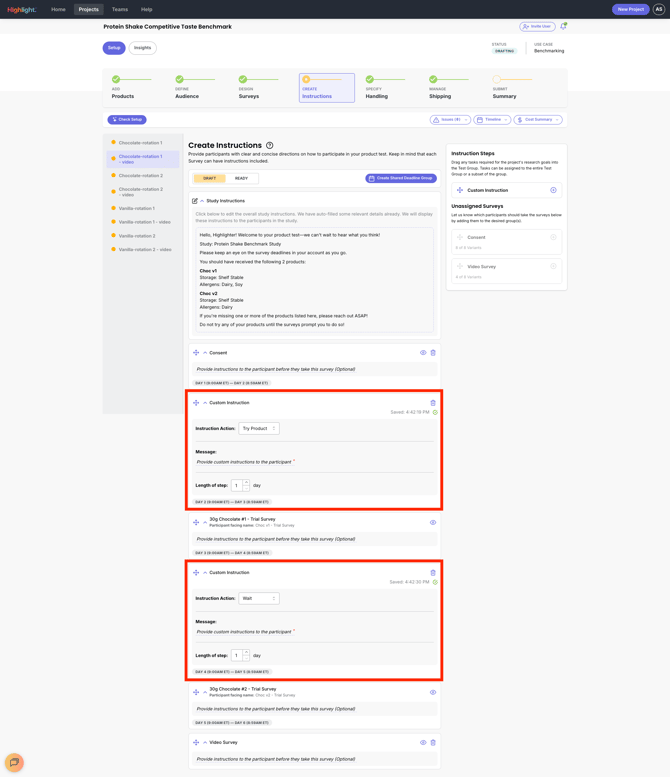The height and width of the screenshot is (777, 670).
Task: Select Vanilla-rotation 2 - video in sidebar
Action: [143, 250]
